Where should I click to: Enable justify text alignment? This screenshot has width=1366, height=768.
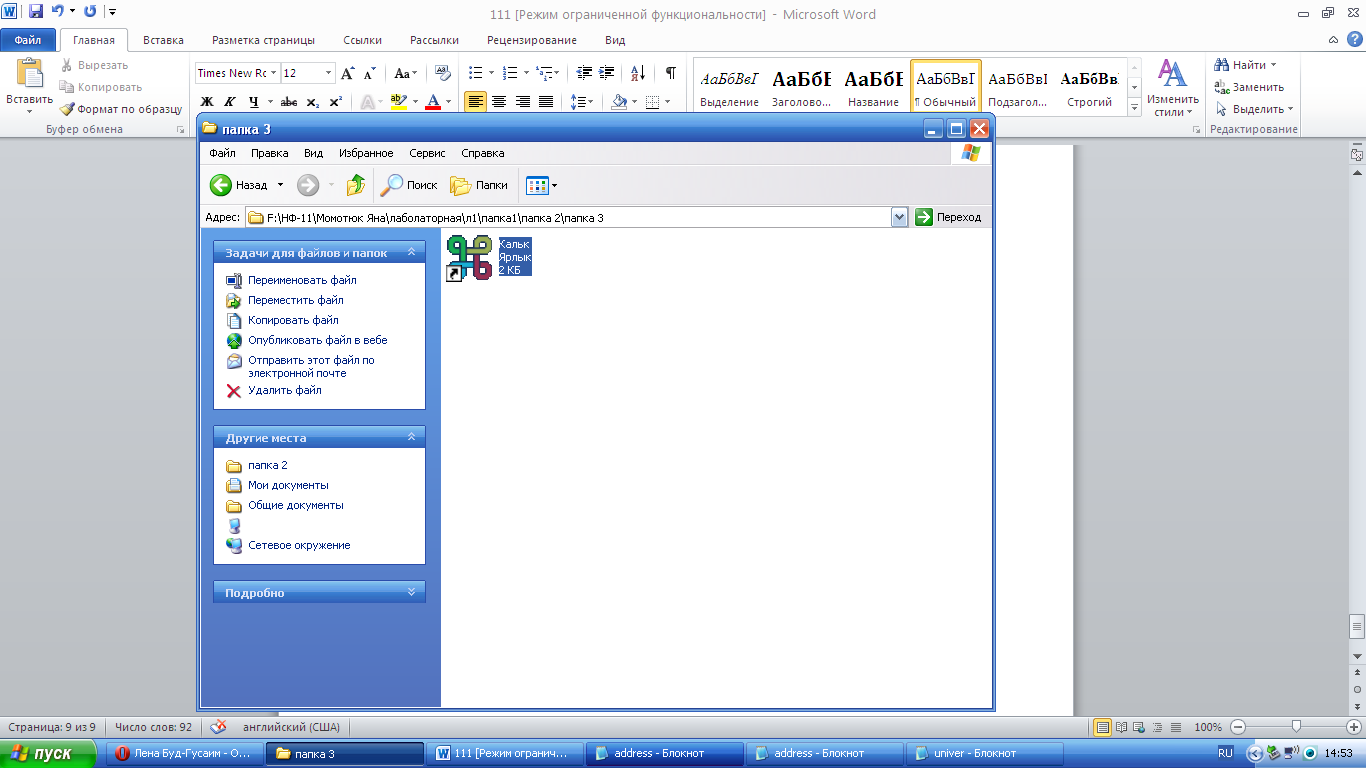coord(546,102)
